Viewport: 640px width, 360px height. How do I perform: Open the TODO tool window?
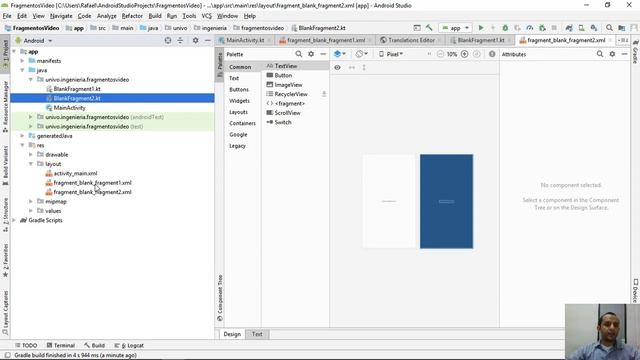click(26, 345)
